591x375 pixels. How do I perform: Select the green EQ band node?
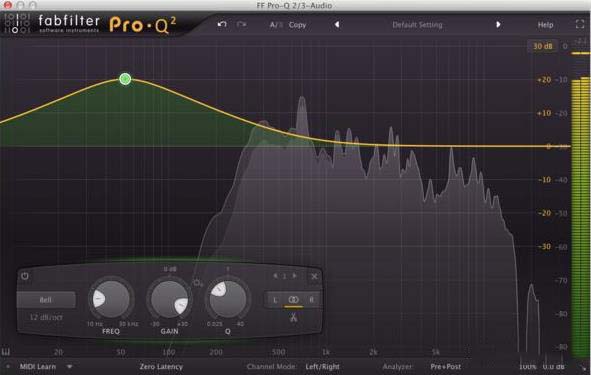point(125,79)
